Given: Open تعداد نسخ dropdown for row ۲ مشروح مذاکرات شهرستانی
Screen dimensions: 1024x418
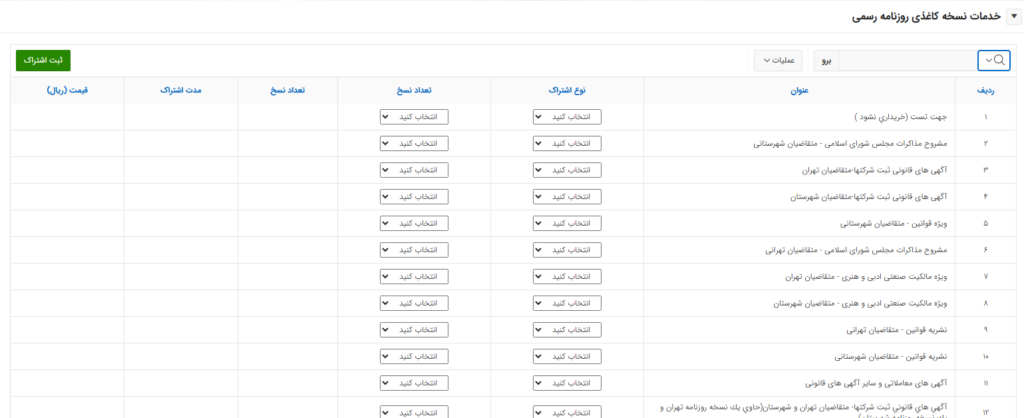Looking at the screenshot, I should (x=414, y=144).
